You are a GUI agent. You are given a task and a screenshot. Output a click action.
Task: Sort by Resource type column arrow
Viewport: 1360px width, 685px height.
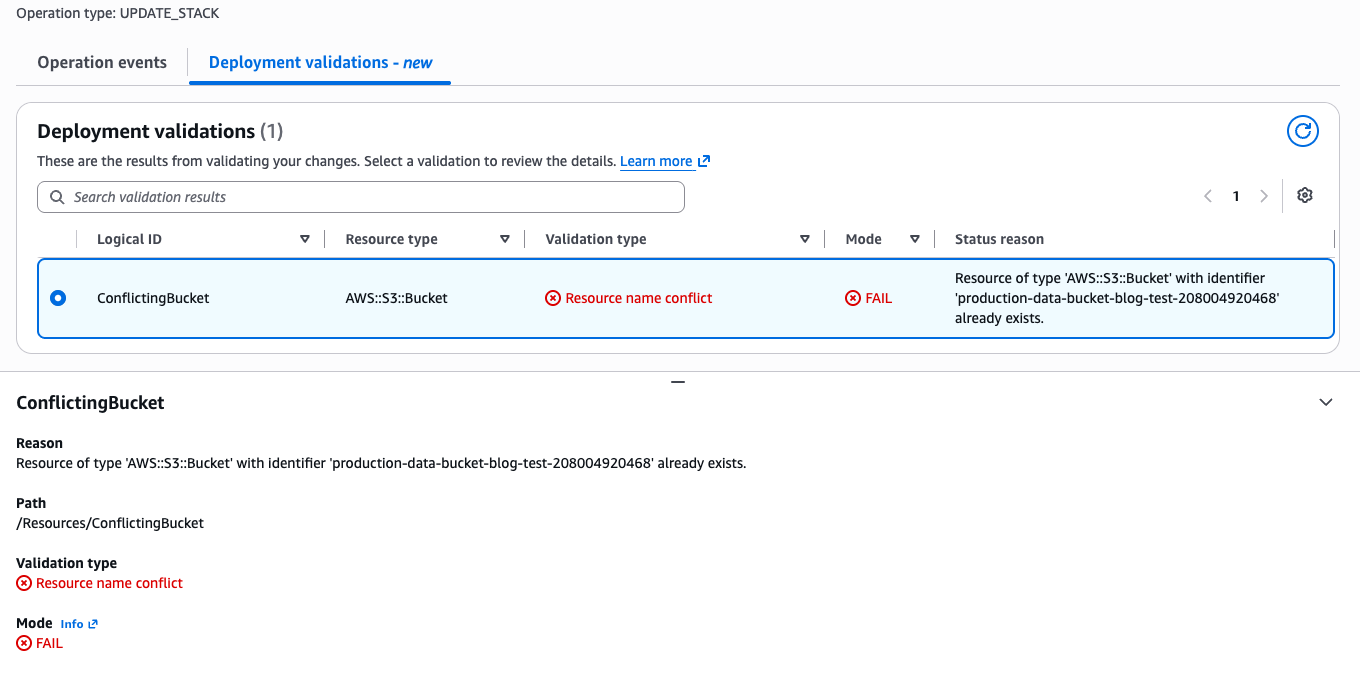505,239
